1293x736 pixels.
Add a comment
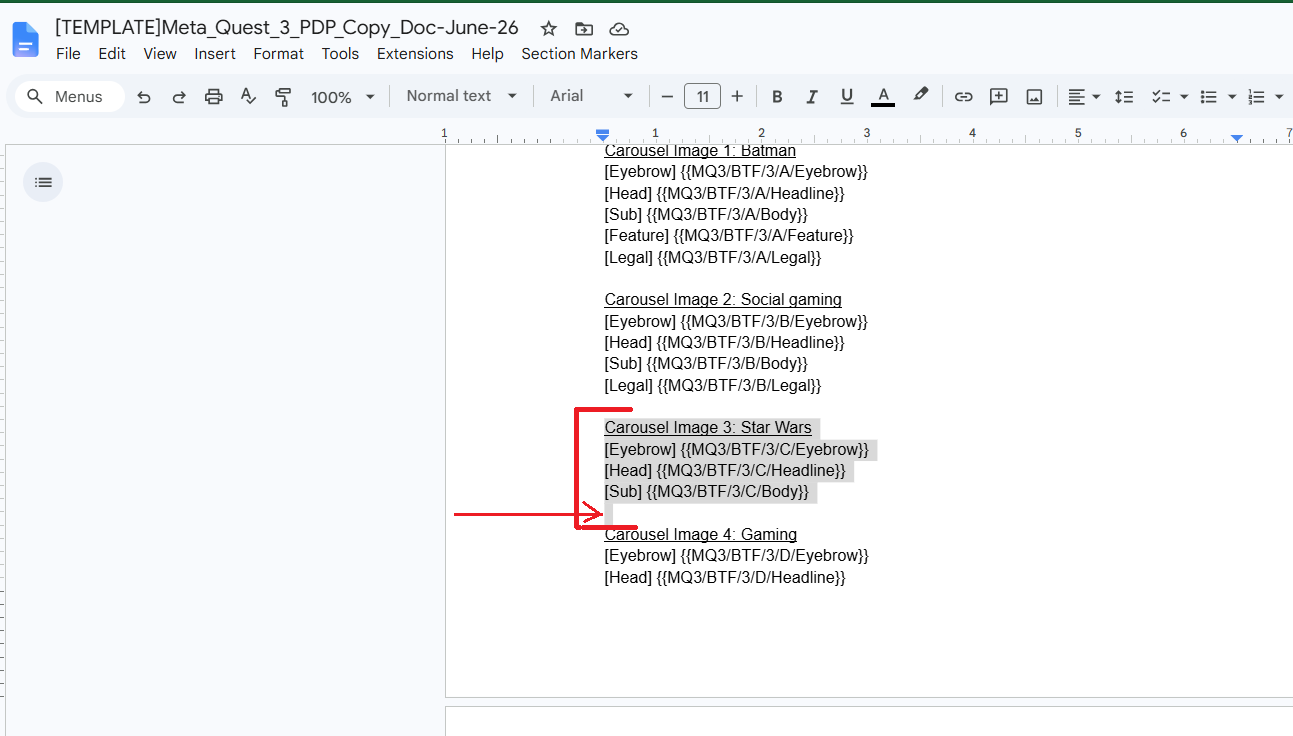pyautogui.click(x=998, y=97)
